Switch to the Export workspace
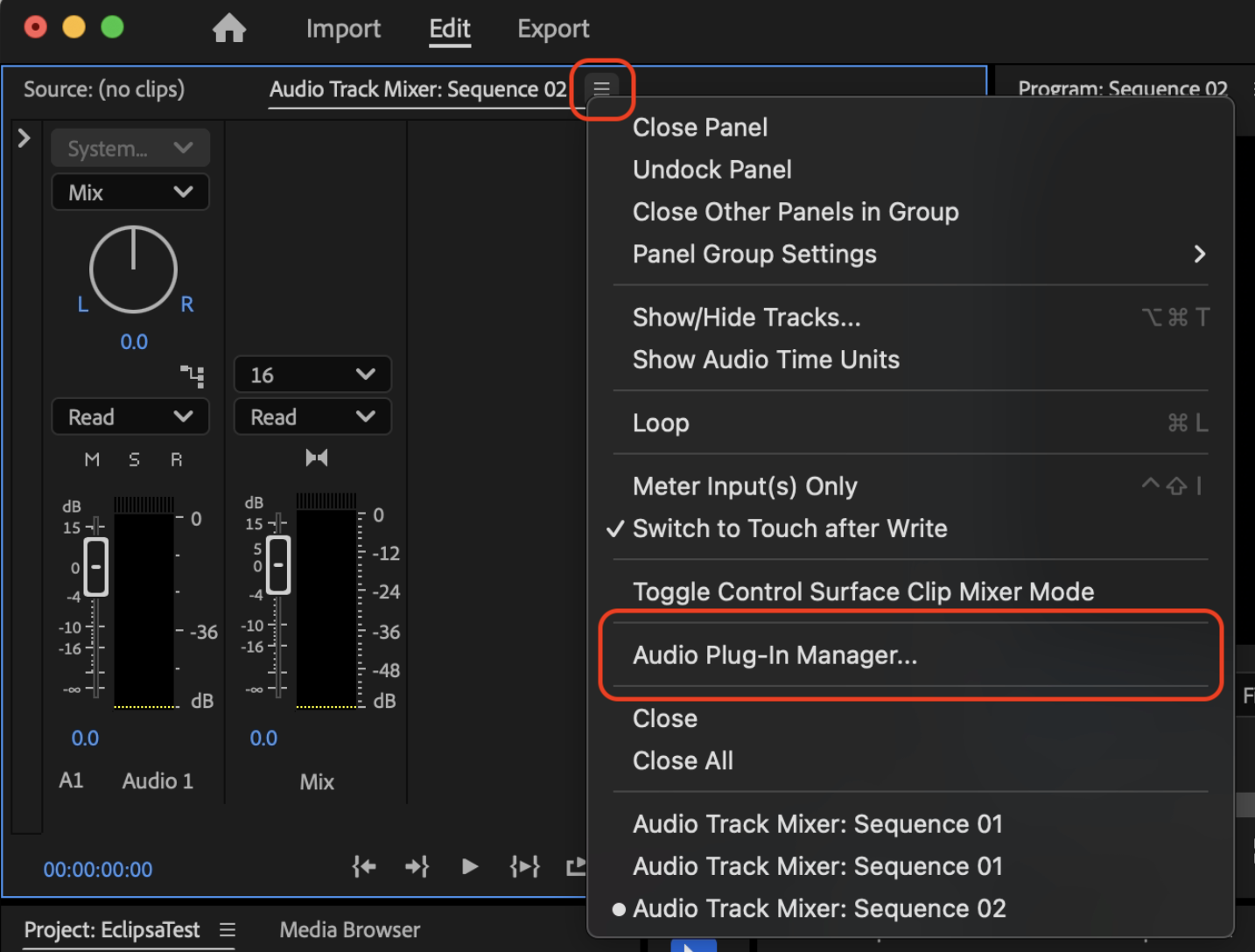 click(553, 29)
